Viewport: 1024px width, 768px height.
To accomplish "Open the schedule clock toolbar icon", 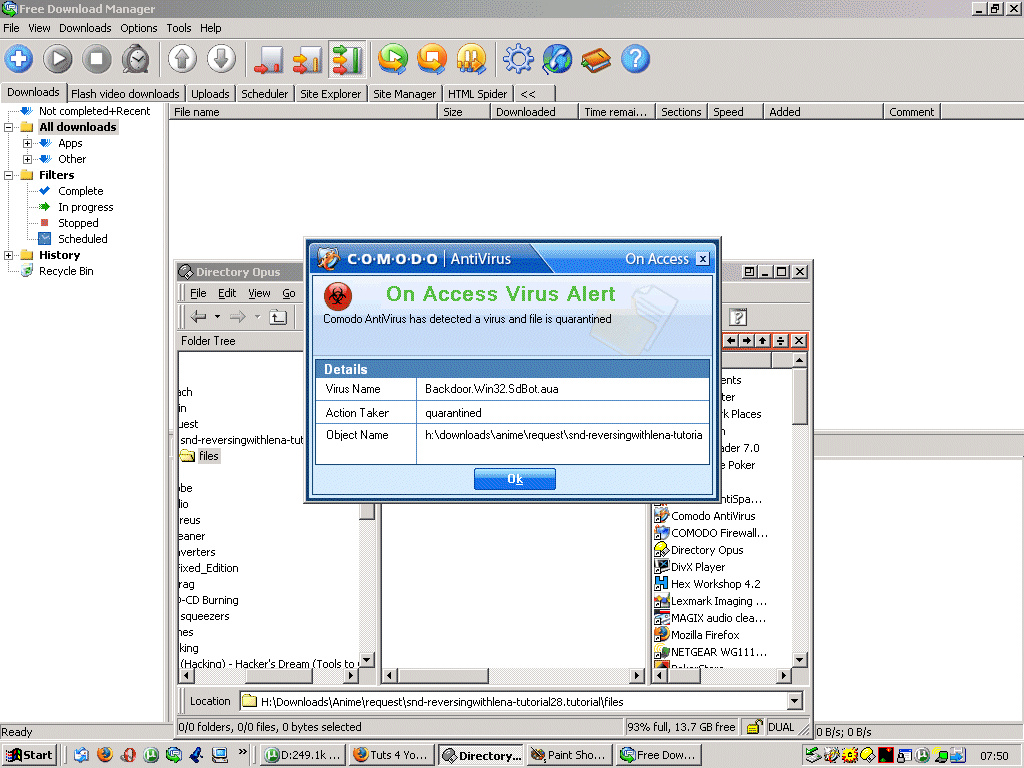I will pyautogui.click(x=136, y=59).
